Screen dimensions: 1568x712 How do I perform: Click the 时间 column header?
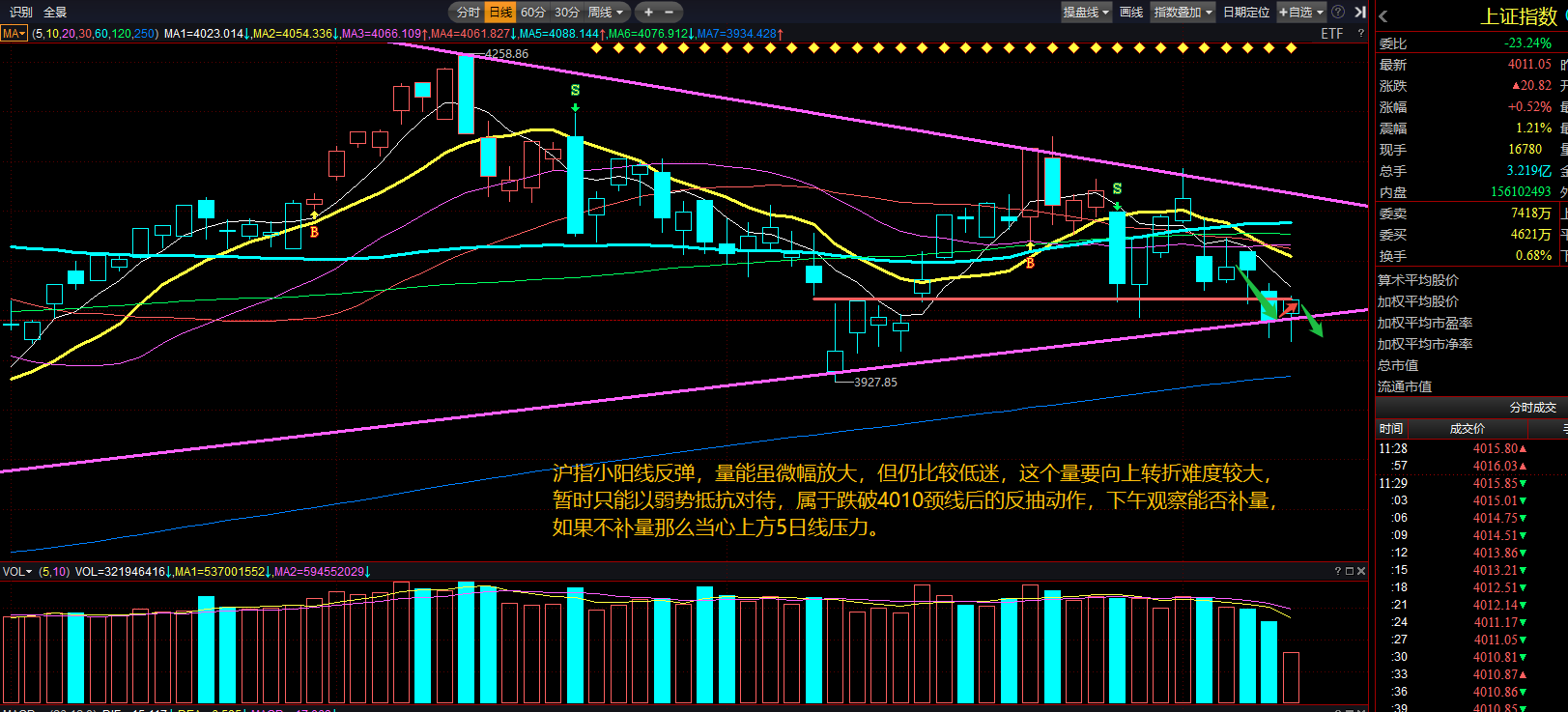click(1391, 429)
